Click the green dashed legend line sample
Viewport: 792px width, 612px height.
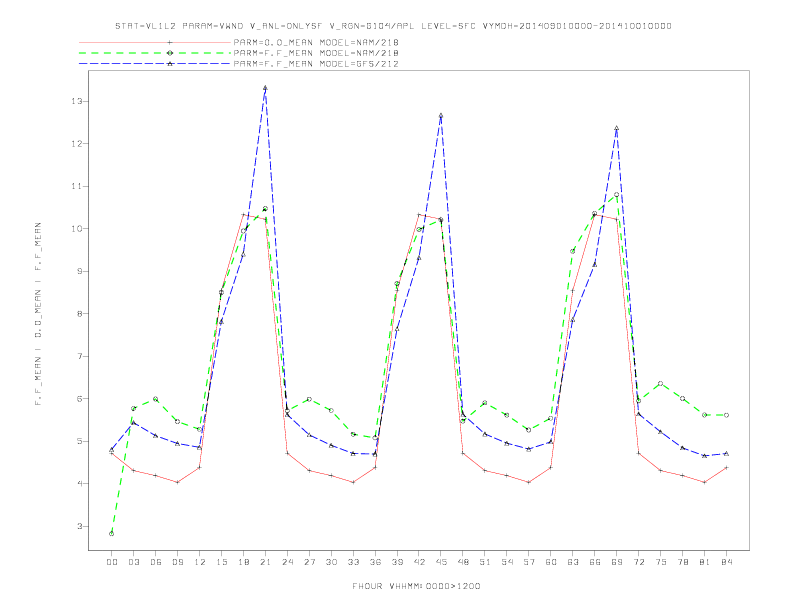(x=155, y=53)
